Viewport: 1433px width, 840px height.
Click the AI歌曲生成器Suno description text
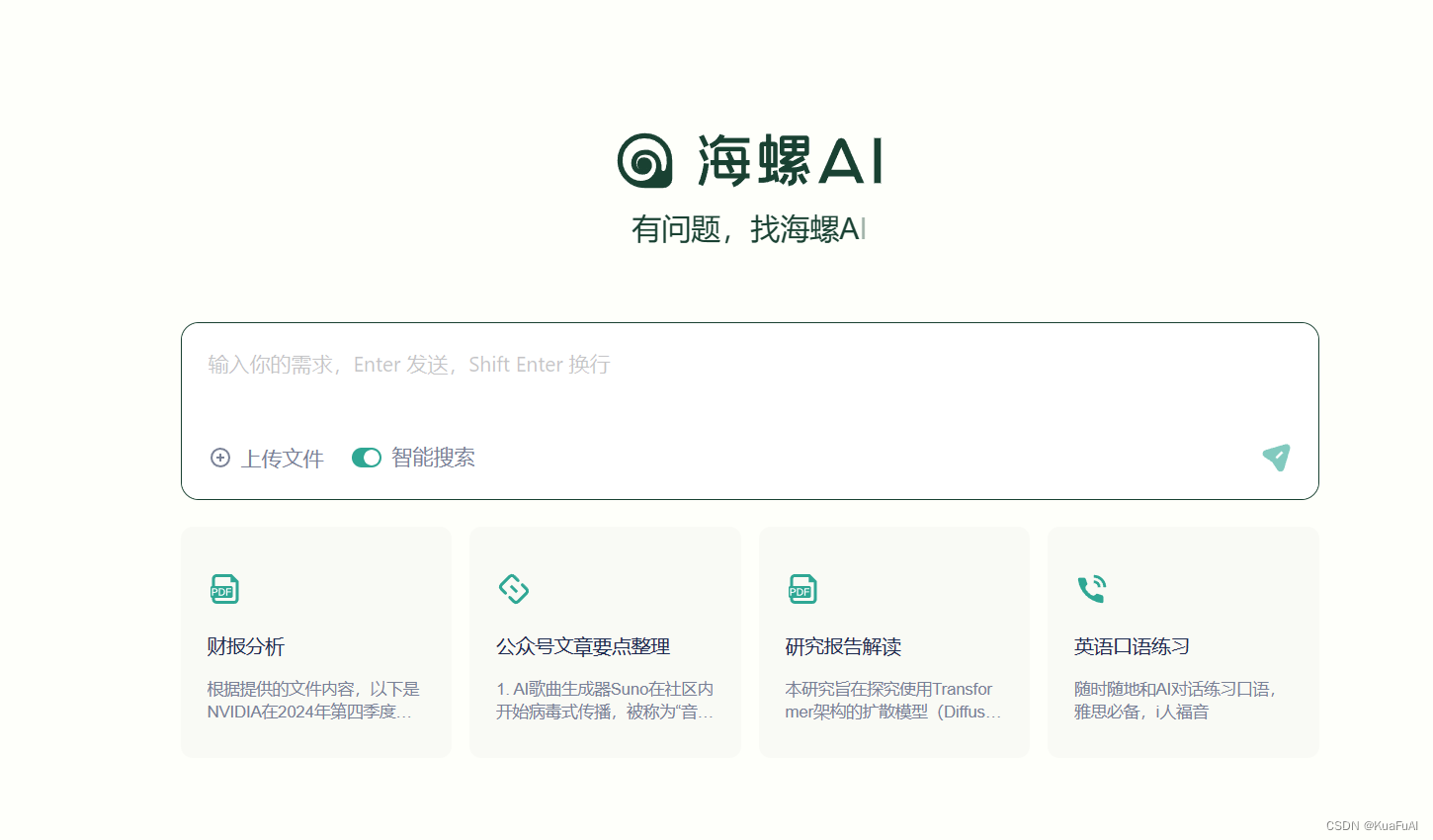(x=605, y=701)
